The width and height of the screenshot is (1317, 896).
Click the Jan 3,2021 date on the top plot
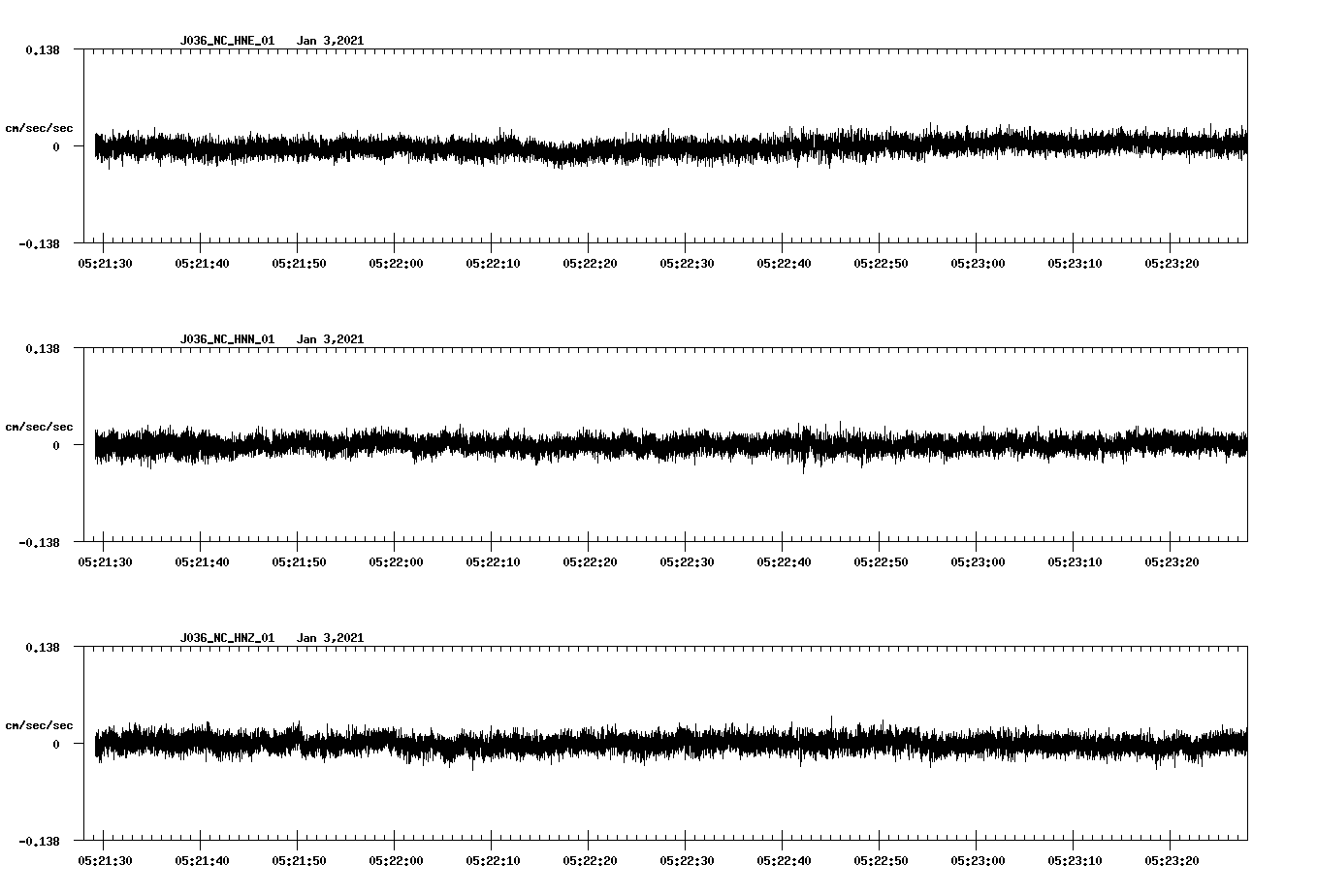pyautogui.click(x=332, y=41)
